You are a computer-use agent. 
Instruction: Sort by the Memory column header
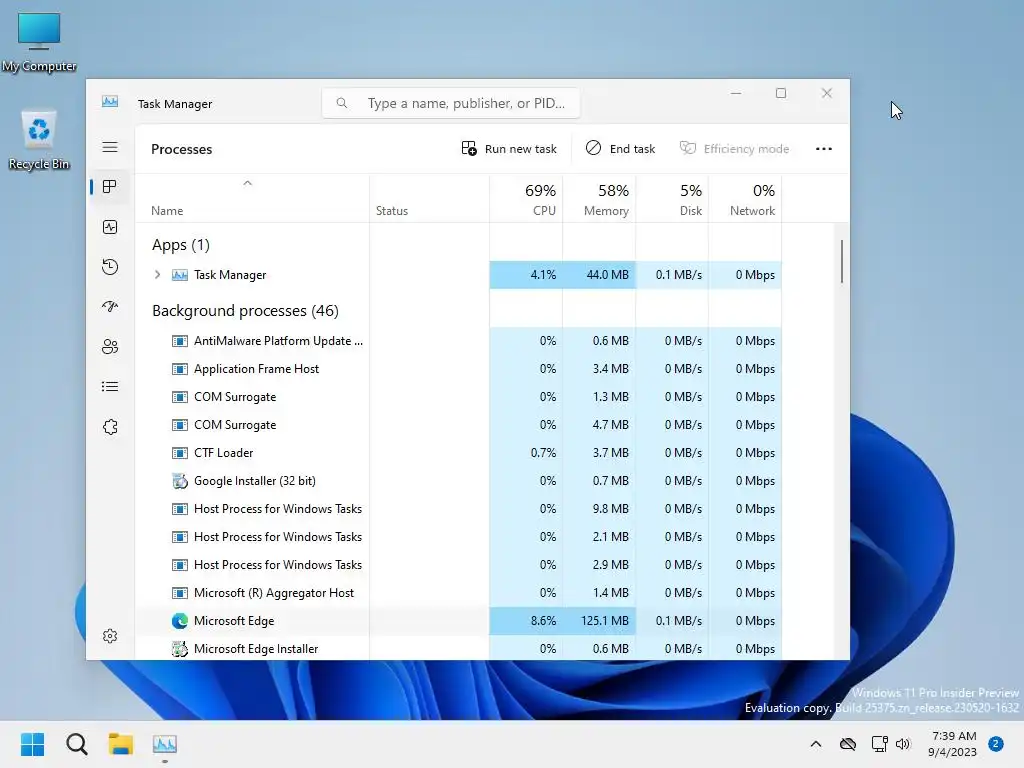(600, 200)
